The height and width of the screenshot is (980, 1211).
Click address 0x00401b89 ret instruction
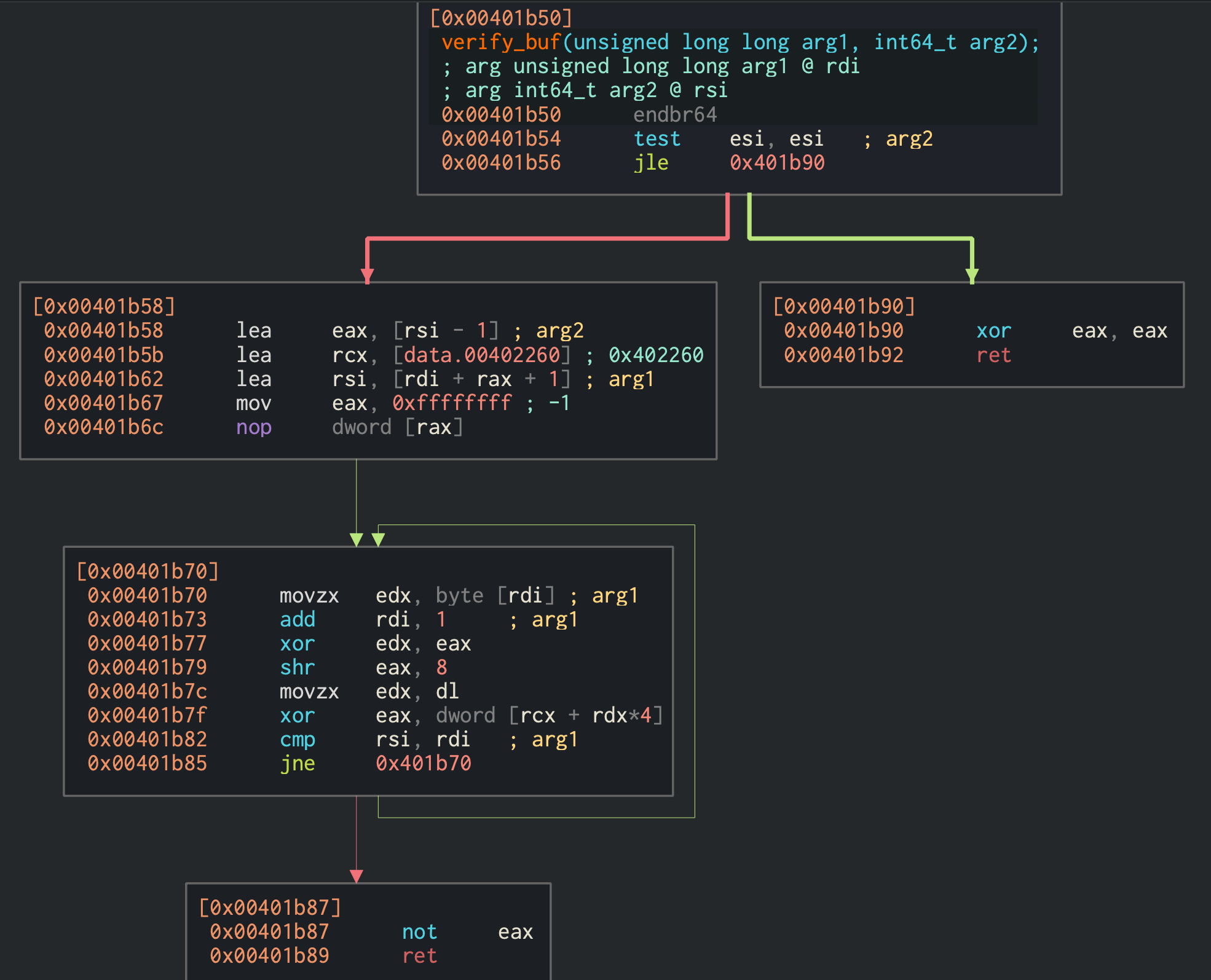[x=269, y=956]
